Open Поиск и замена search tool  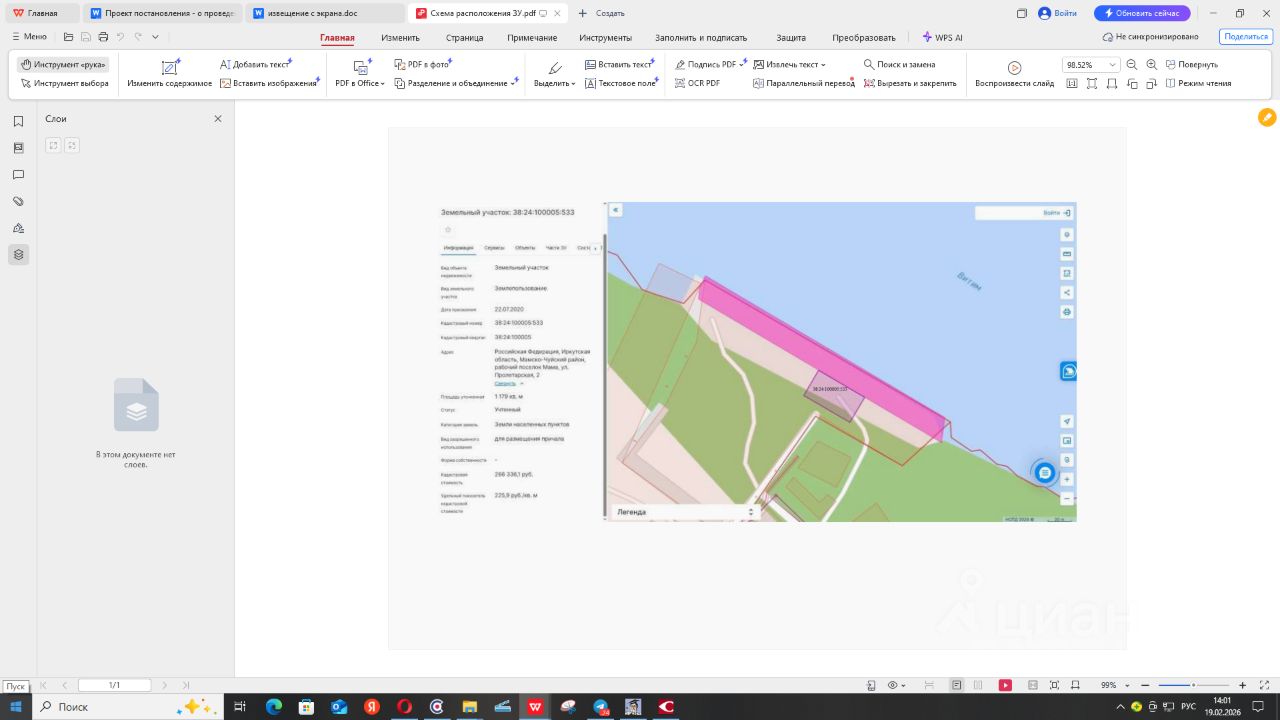899,64
